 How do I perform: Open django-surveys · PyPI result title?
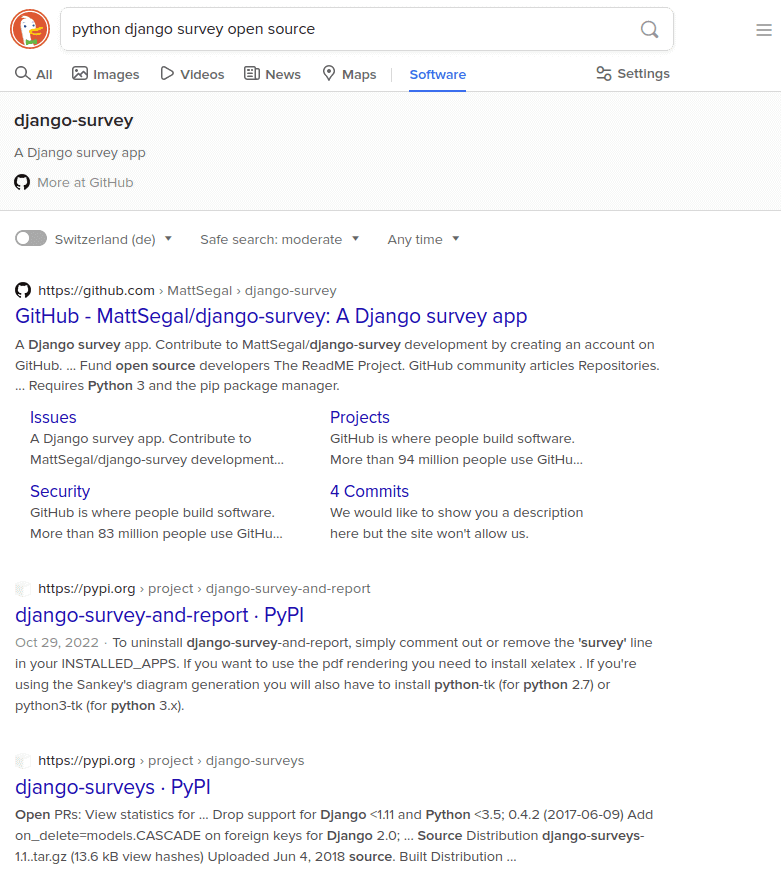113,787
